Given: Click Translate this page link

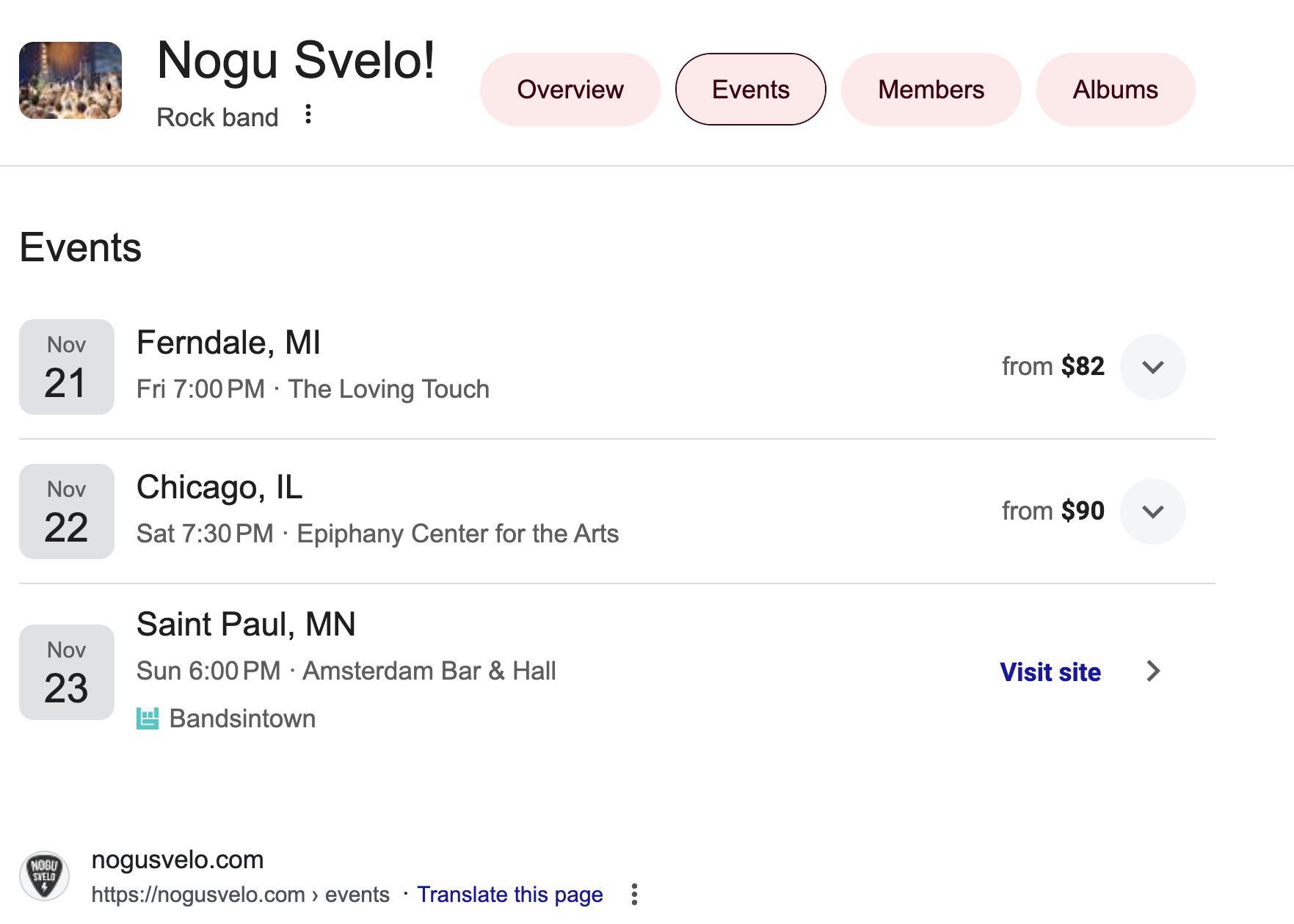Looking at the screenshot, I should point(510,895).
